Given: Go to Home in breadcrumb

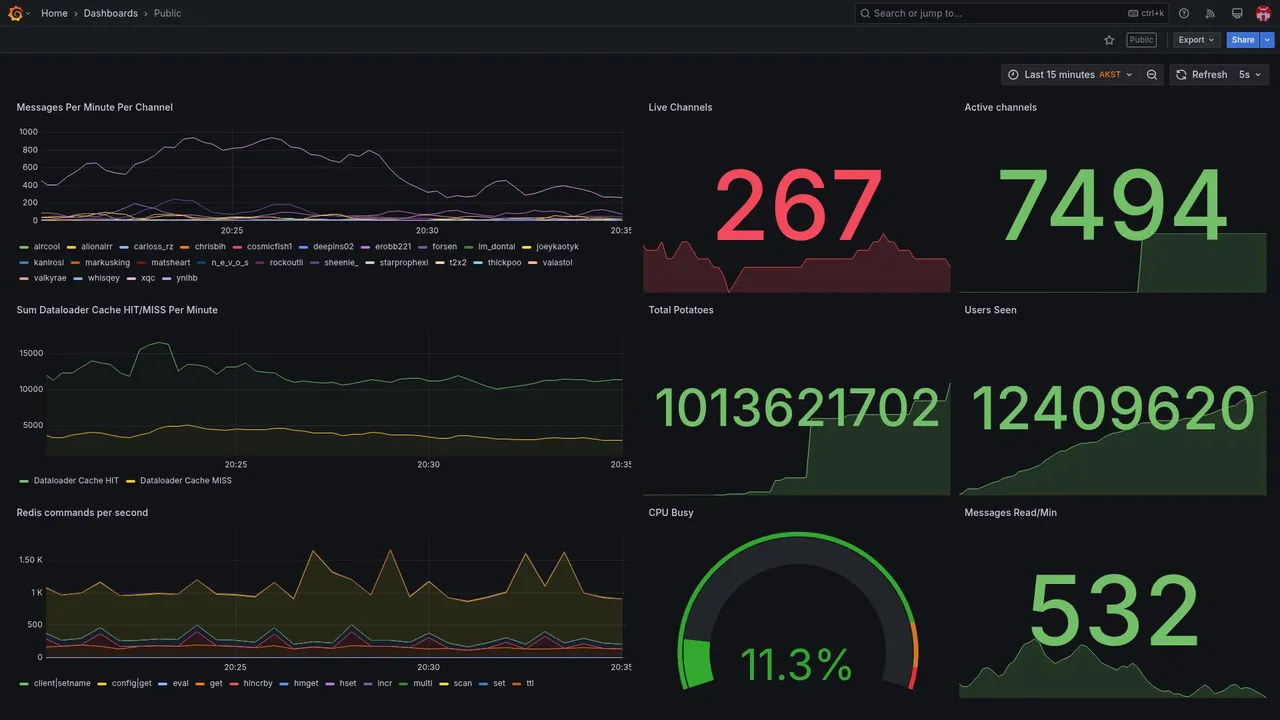Looking at the screenshot, I should point(54,13).
